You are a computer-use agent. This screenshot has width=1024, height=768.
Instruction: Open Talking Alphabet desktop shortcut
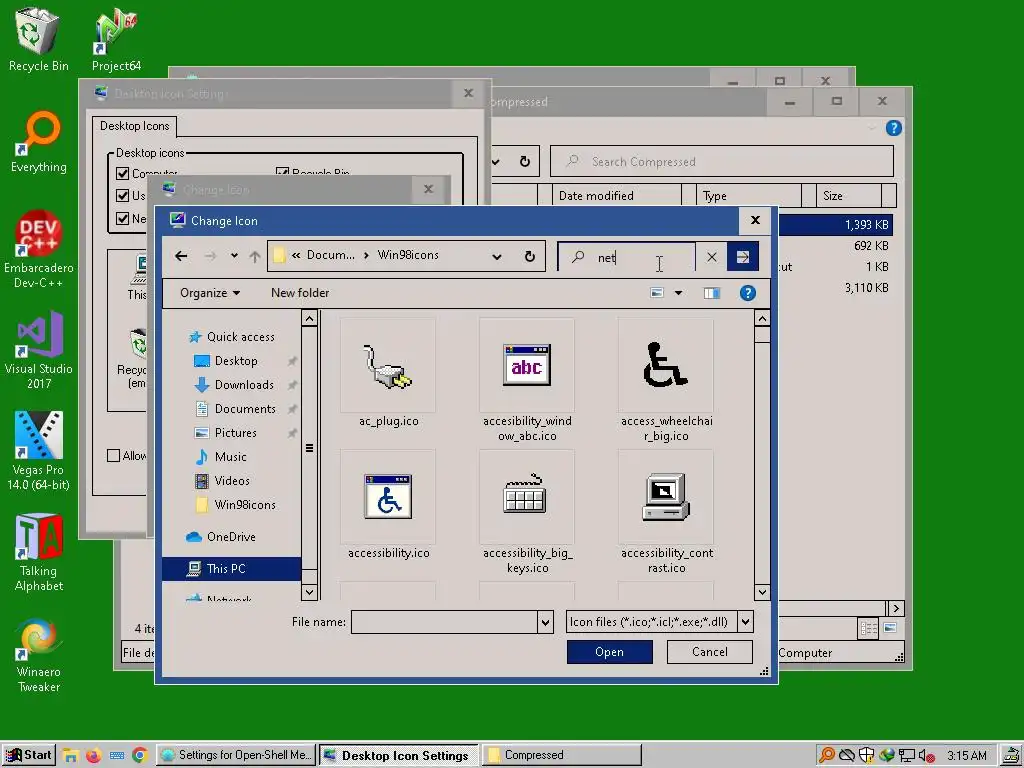(x=39, y=552)
